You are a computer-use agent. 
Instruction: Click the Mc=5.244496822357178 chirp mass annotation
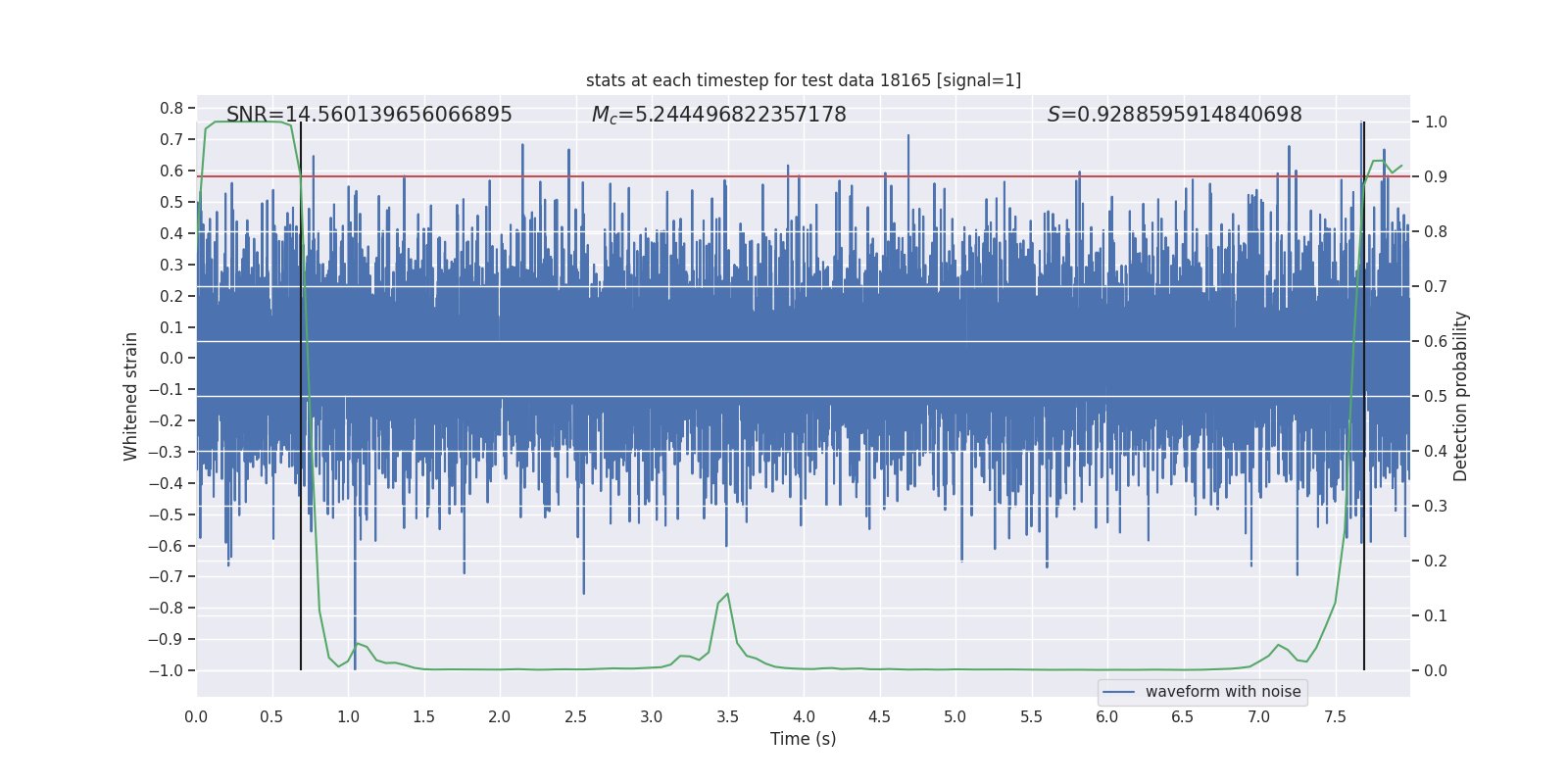(718, 115)
